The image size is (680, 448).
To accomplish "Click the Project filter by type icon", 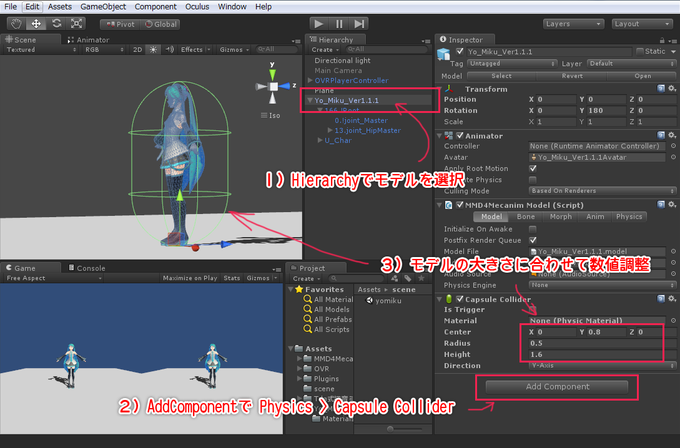I will point(394,278).
